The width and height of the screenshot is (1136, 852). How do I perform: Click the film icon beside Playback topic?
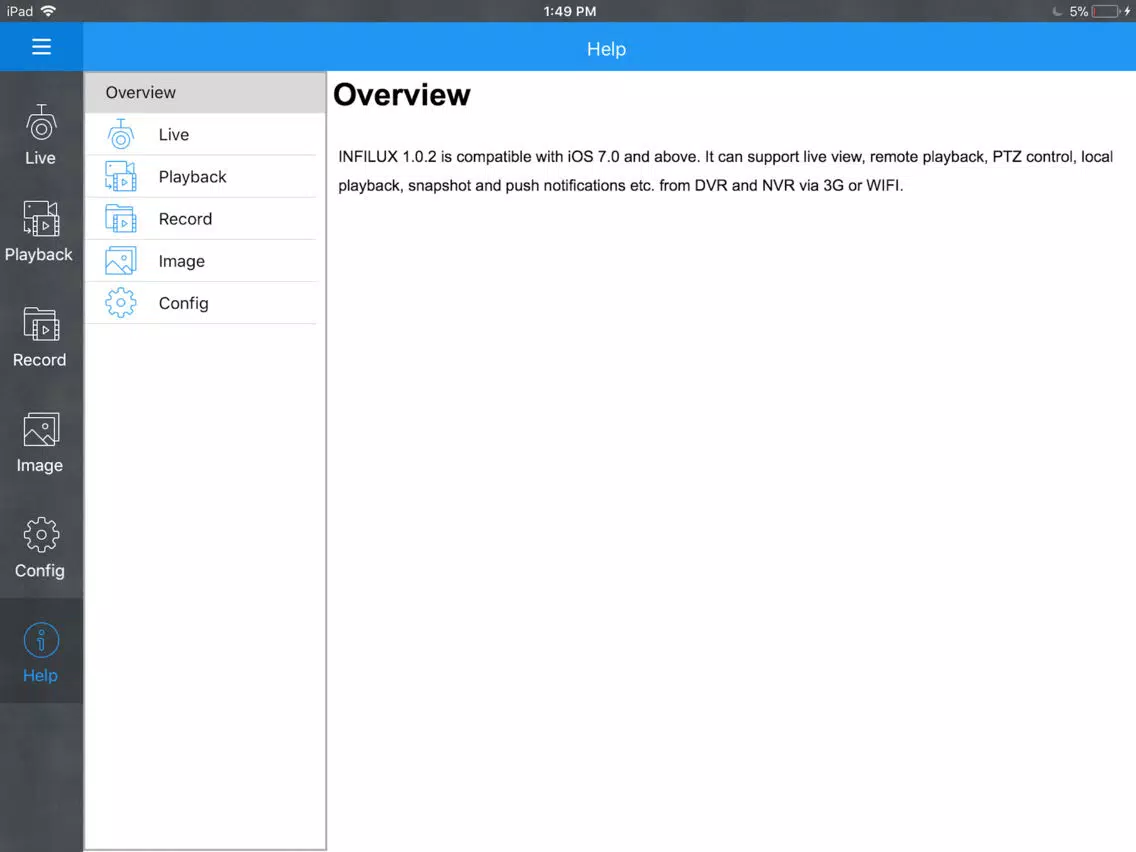pyautogui.click(x=120, y=176)
